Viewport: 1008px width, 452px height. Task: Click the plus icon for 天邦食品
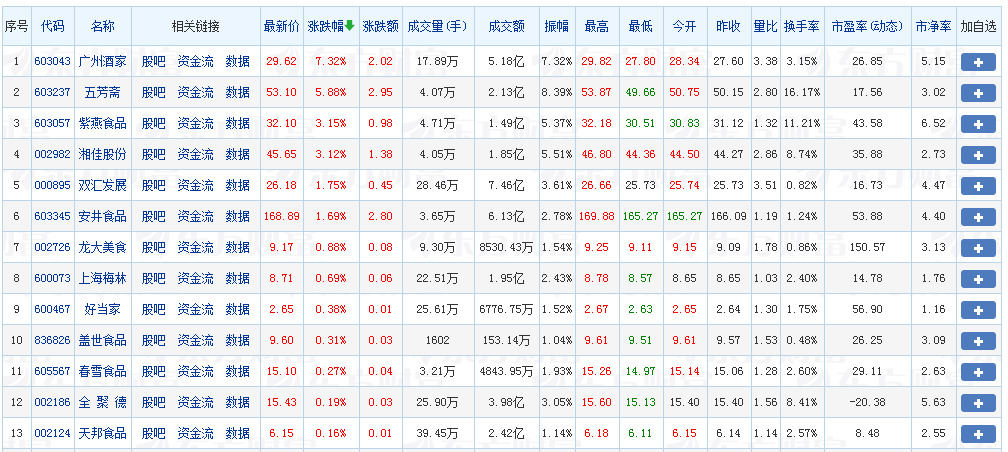(x=977, y=433)
